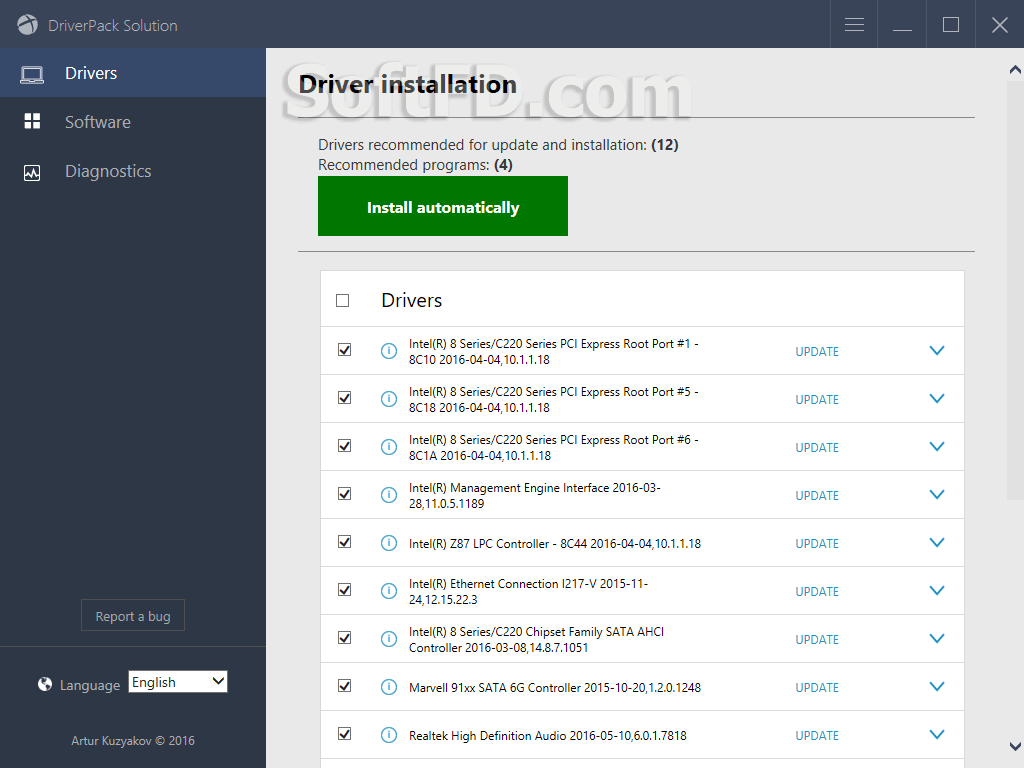This screenshot has width=1024, height=768.
Task: Expand details for Root Port #1 row
Action: 936,351
